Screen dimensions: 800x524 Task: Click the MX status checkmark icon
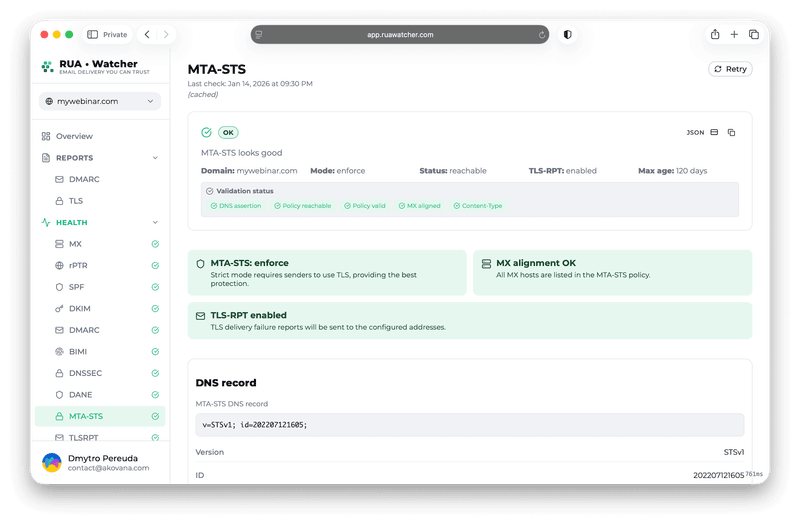(x=155, y=244)
